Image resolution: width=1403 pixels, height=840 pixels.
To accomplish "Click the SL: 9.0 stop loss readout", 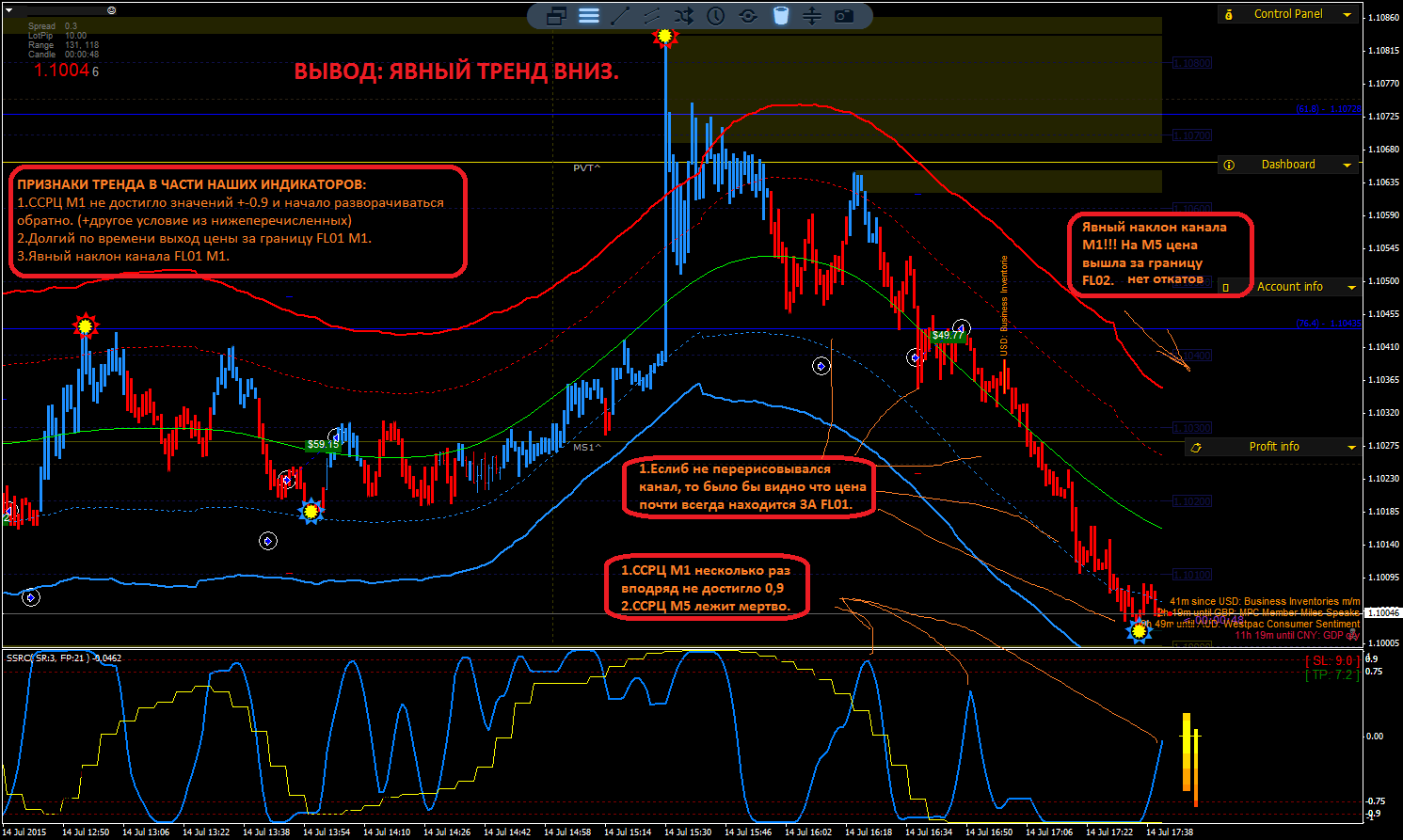I will tap(1331, 661).
